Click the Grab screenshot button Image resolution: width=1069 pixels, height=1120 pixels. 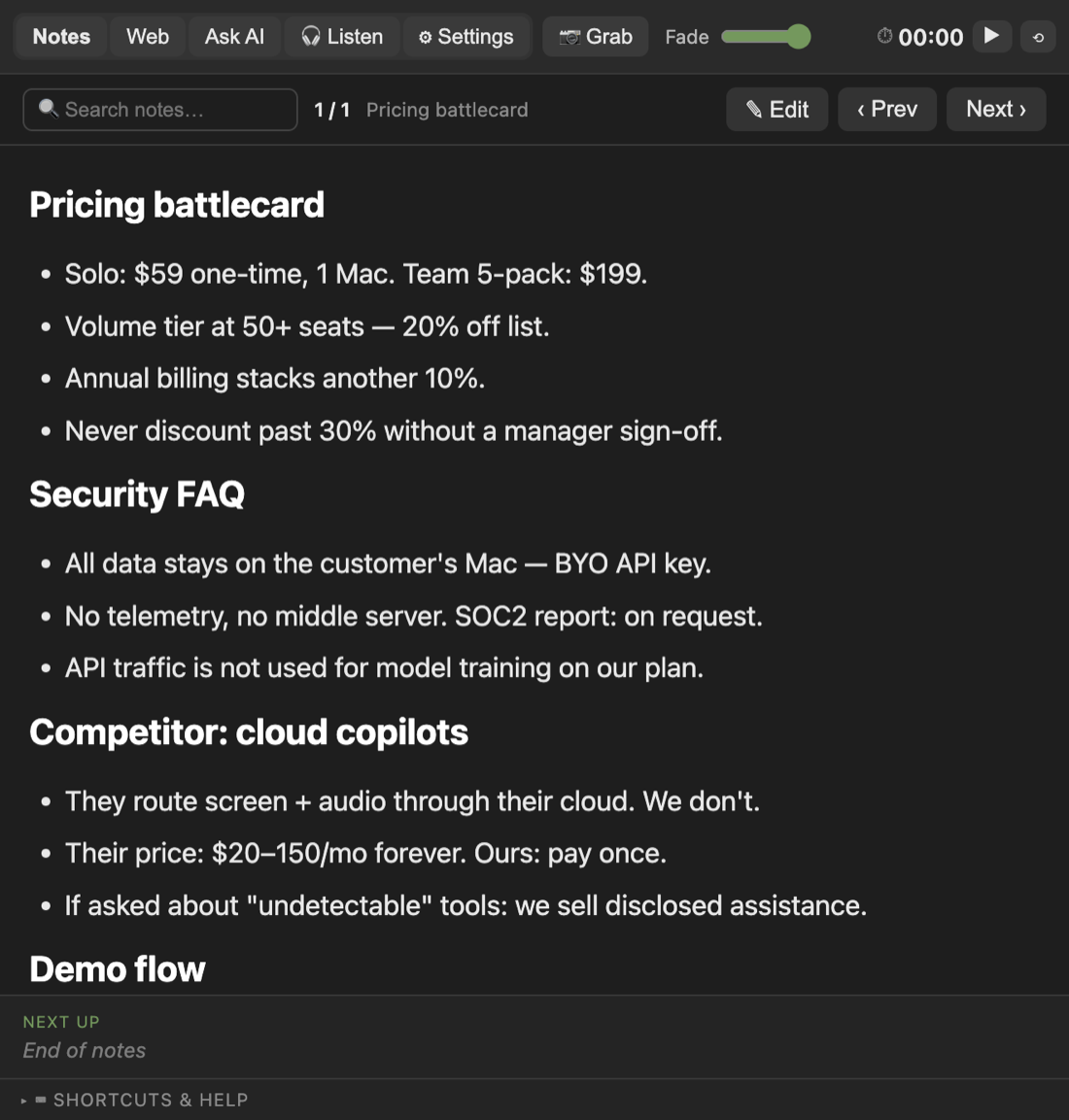[595, 37]
